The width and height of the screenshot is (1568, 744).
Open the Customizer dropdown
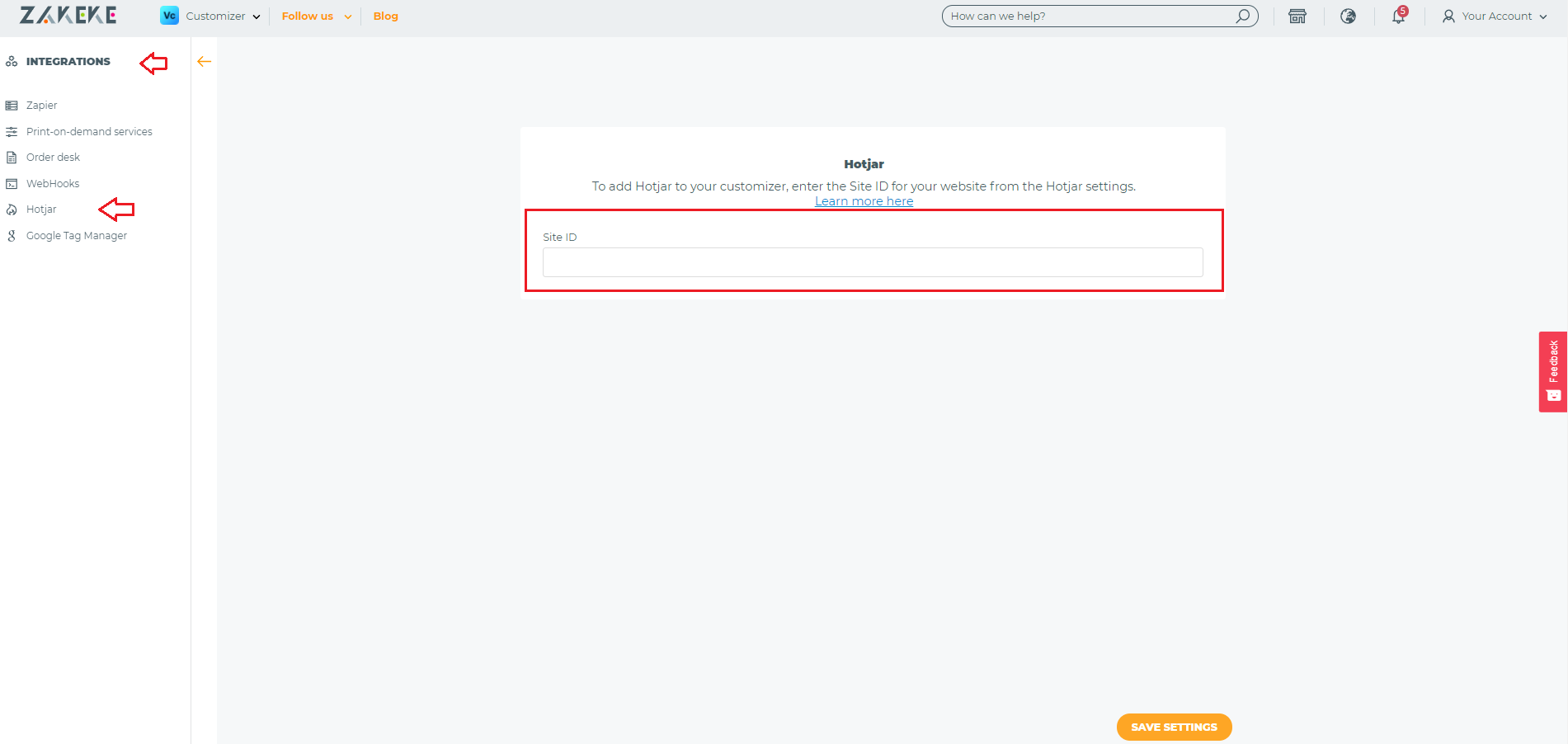[223, 16]
